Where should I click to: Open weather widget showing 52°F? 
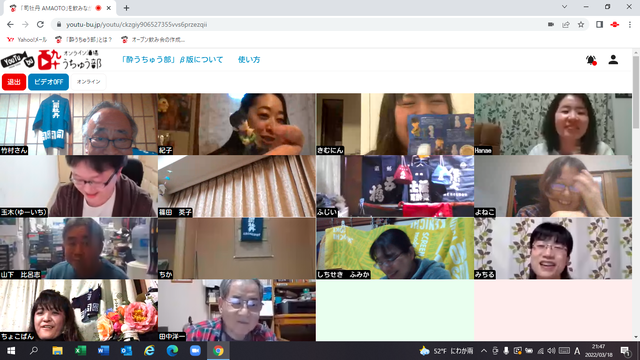click(x=446, y=351)
